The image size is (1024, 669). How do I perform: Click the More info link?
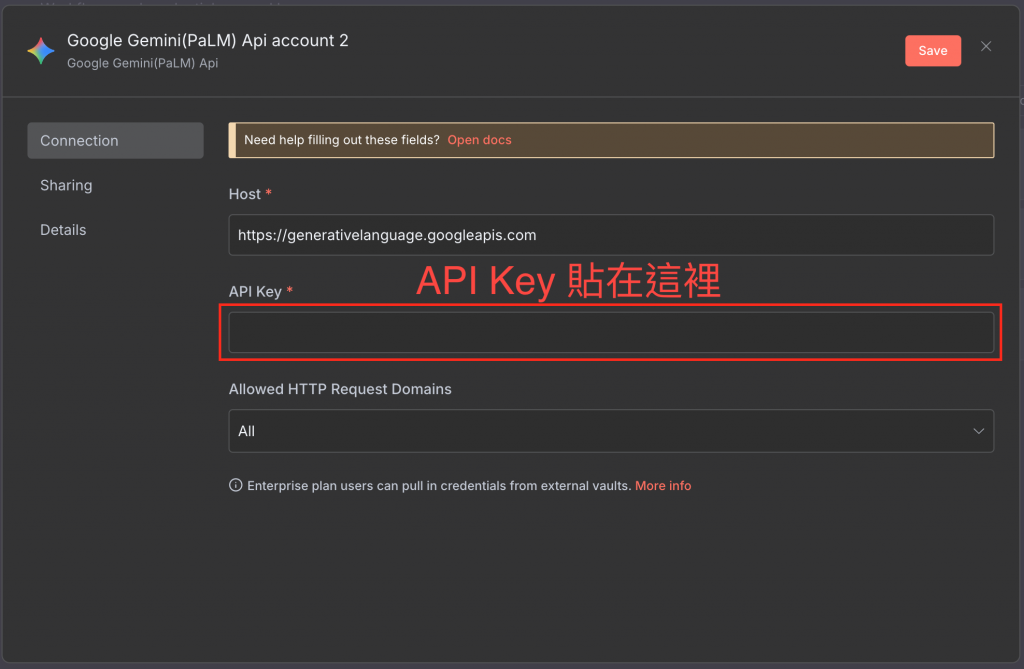tap(663, 485)
